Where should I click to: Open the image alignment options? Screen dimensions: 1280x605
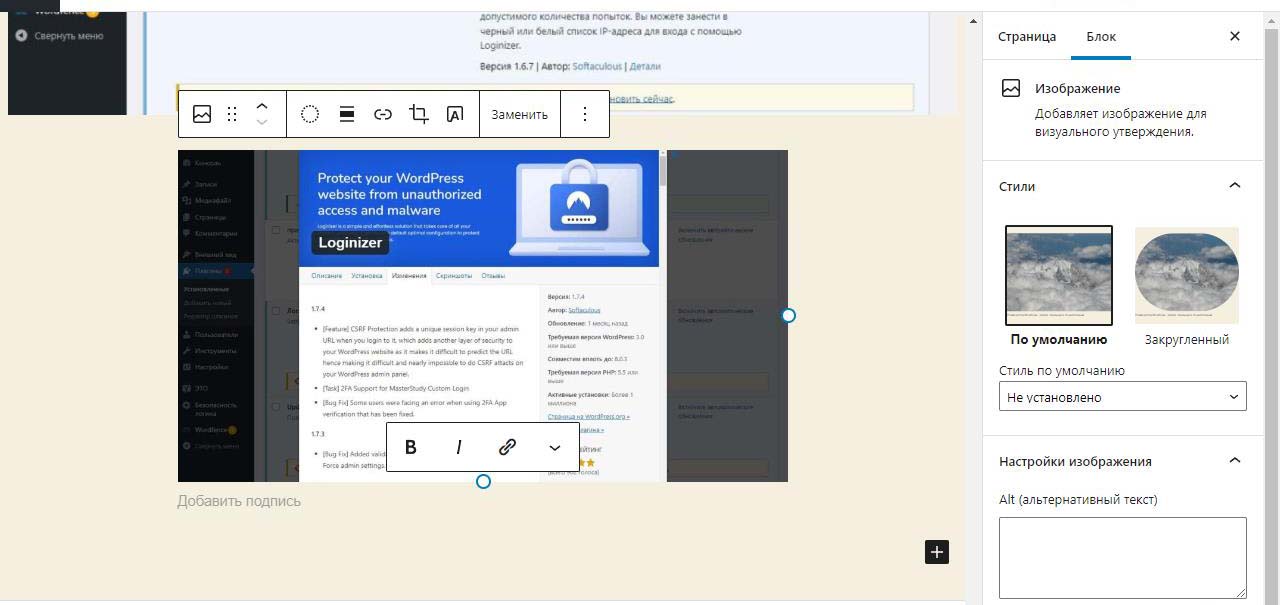pyautogui.click(x=347, y=114)
